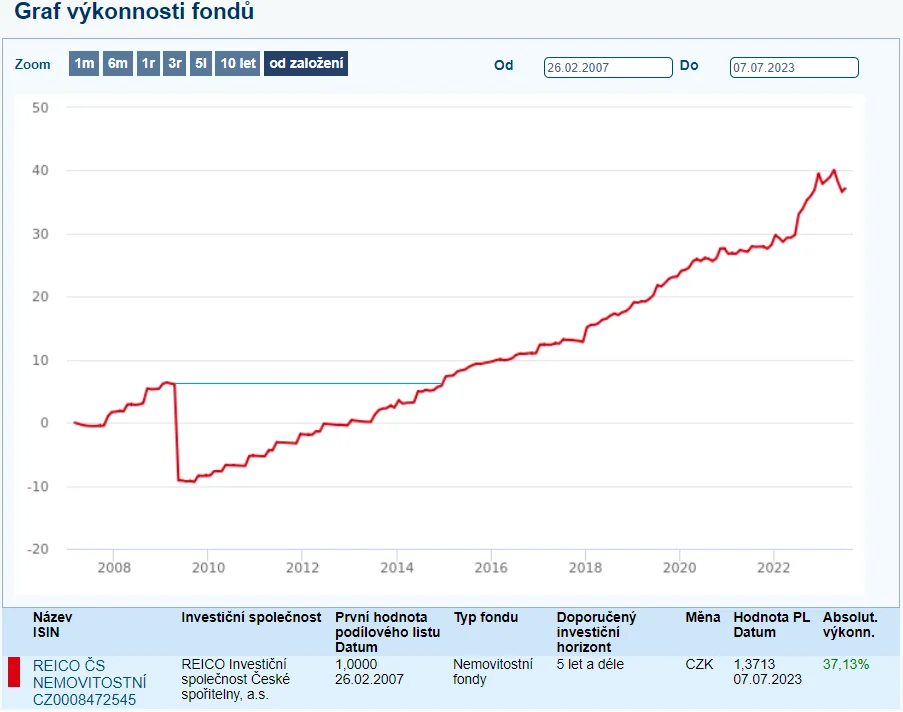Click the 37,13% performance value
Image resolution: width=903 pixels, height=712 pixels.
[845, 664]
